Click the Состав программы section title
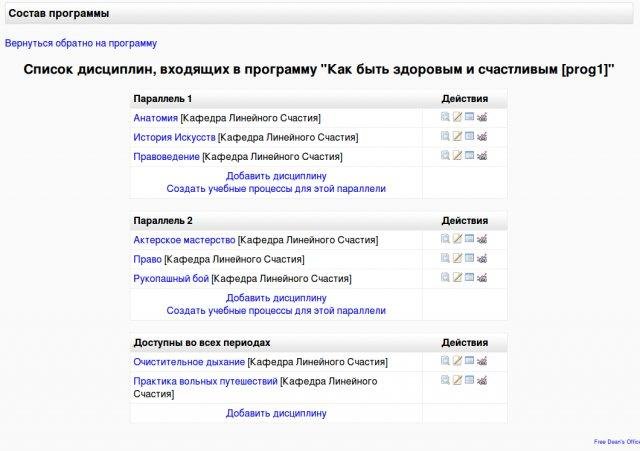 coord(59,13)
